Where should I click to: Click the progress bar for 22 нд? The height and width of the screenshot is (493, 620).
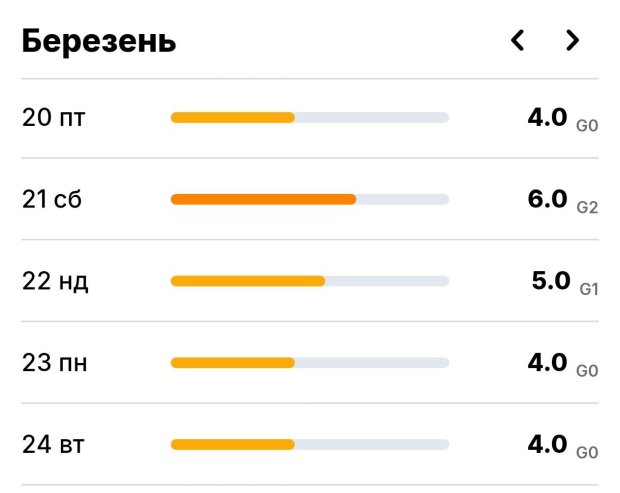(x=309, y=281)
